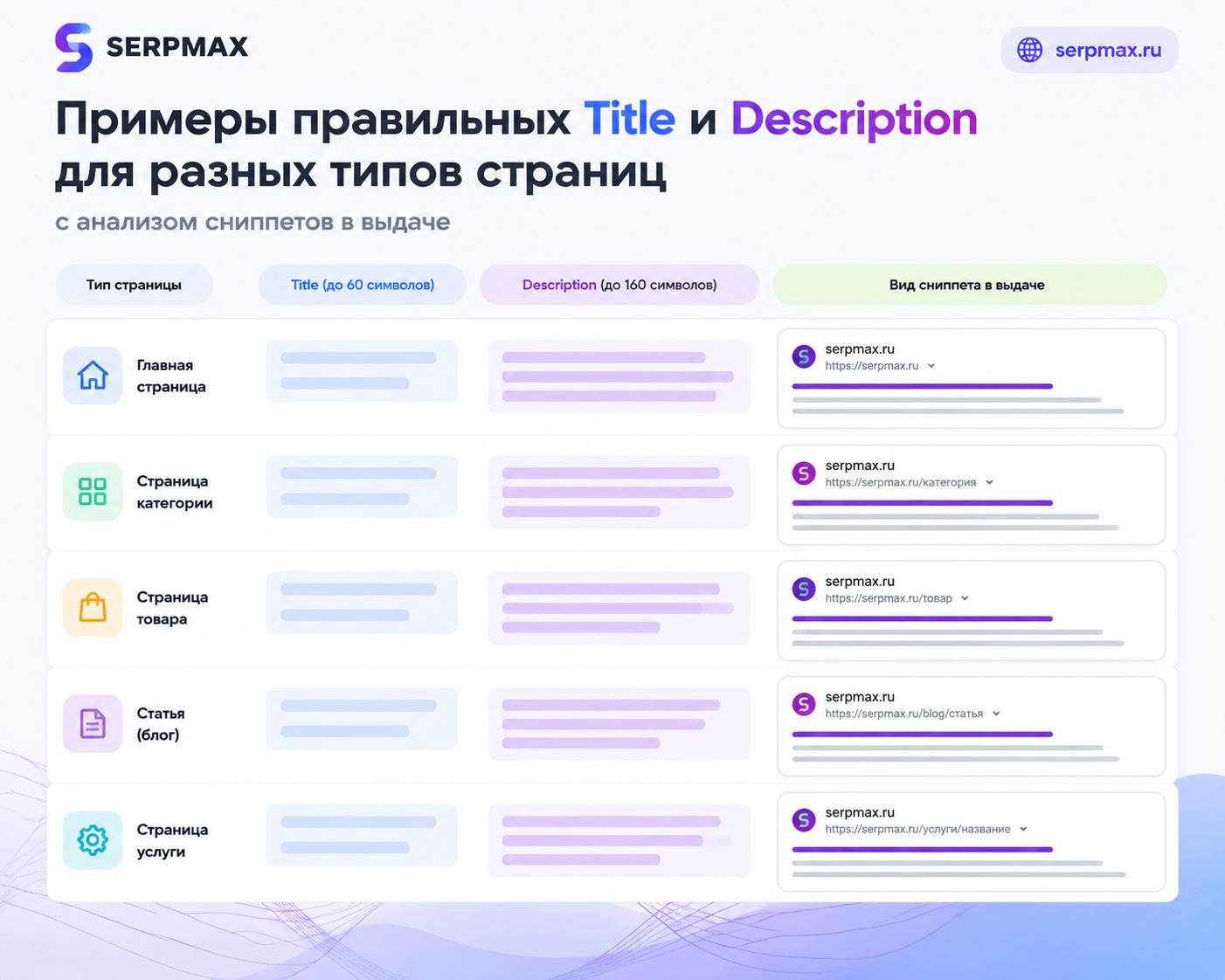Select the Вид сниппета в выдаче header

click(970, 285)
